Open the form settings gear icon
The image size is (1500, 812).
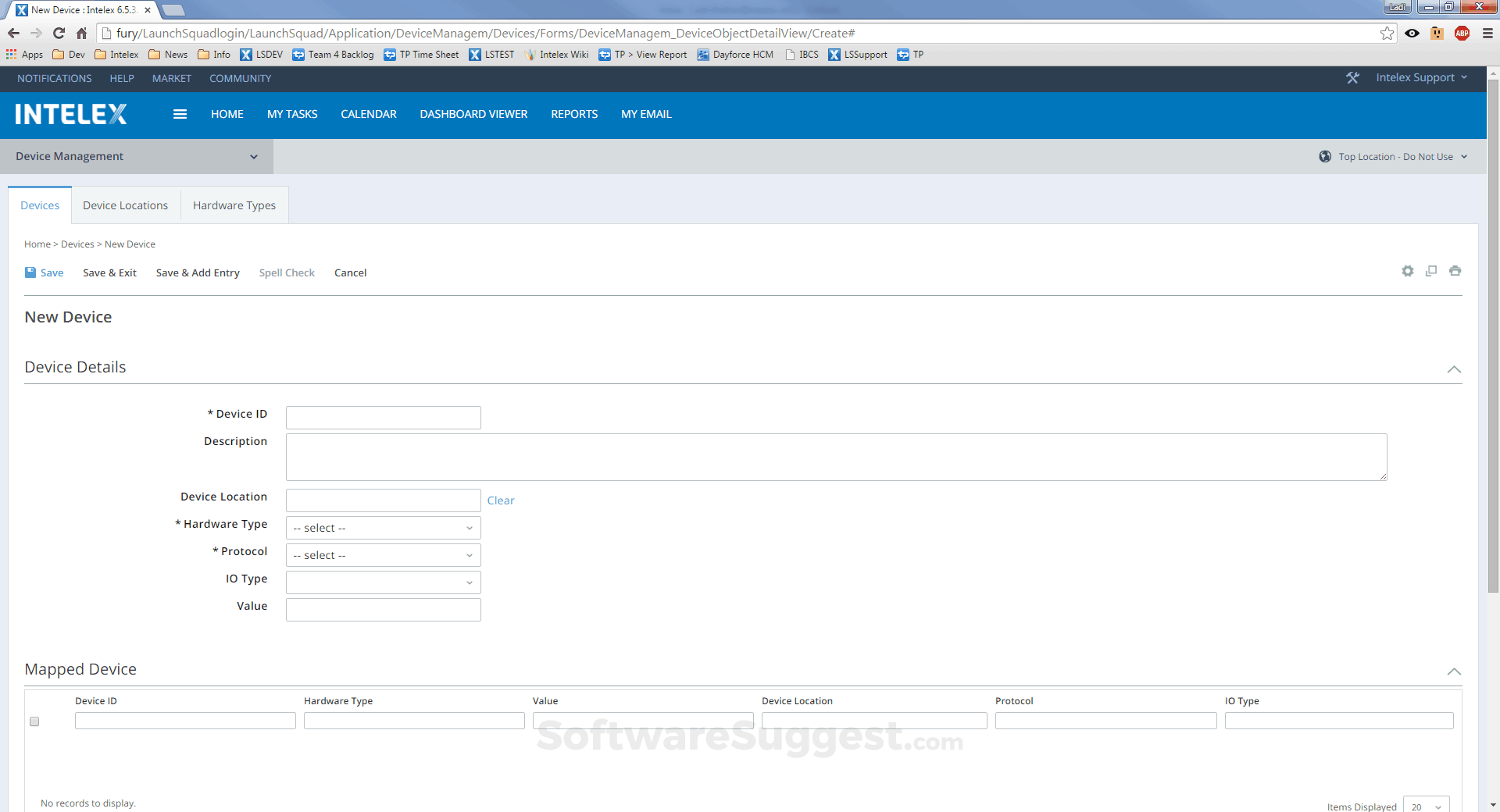(x=1407, y=271)
